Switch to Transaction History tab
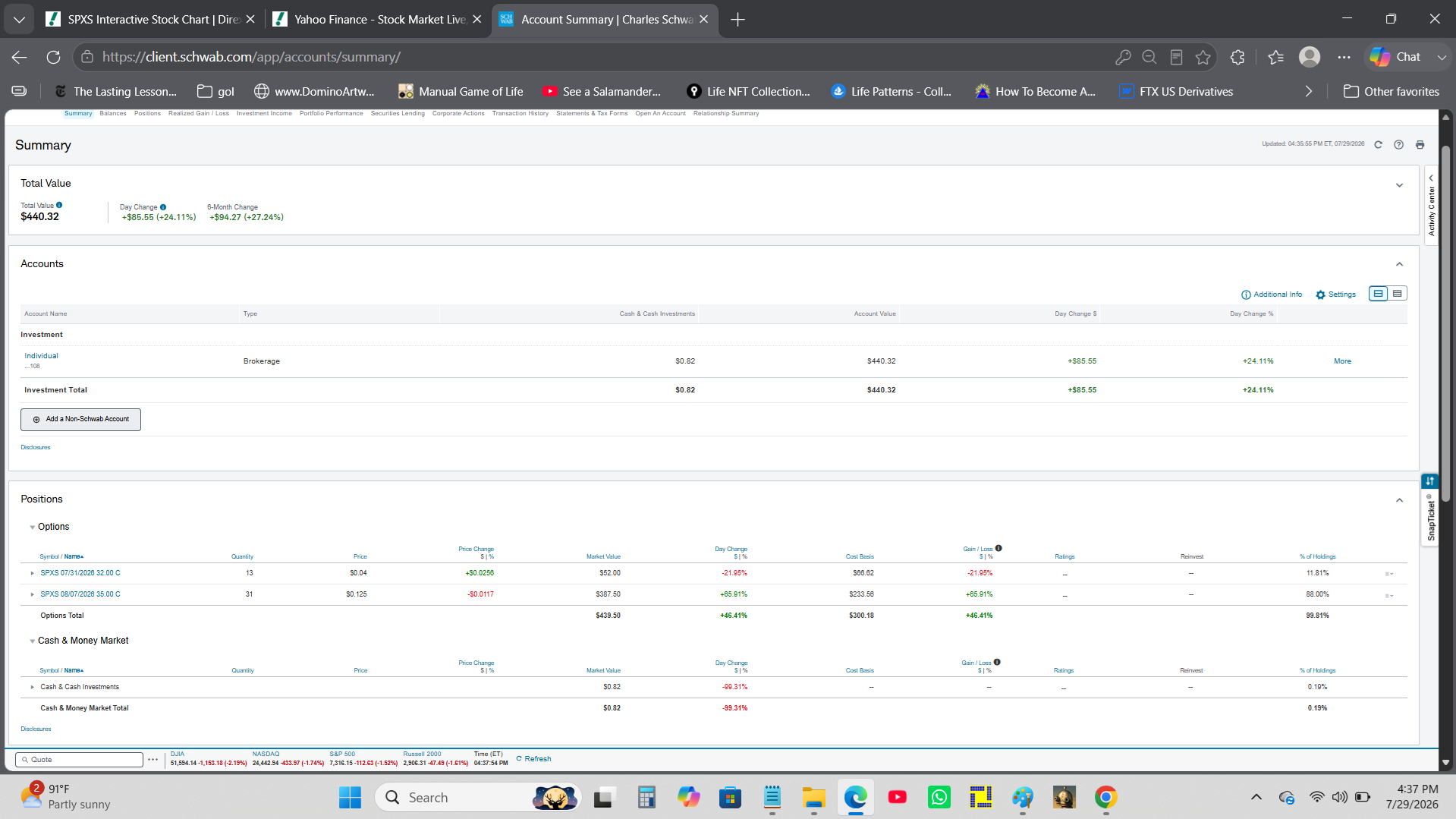Screen dimensions: 1456x819 point(520,114)
